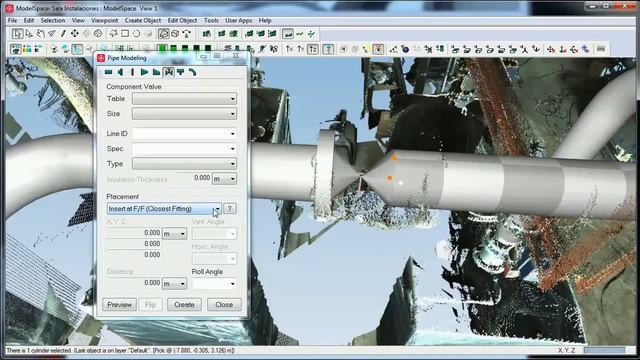This screenshot has width=640, height=360.
Task: Click the tee fitting icon in Pipe Modeling
Action: tap(180, 72)
